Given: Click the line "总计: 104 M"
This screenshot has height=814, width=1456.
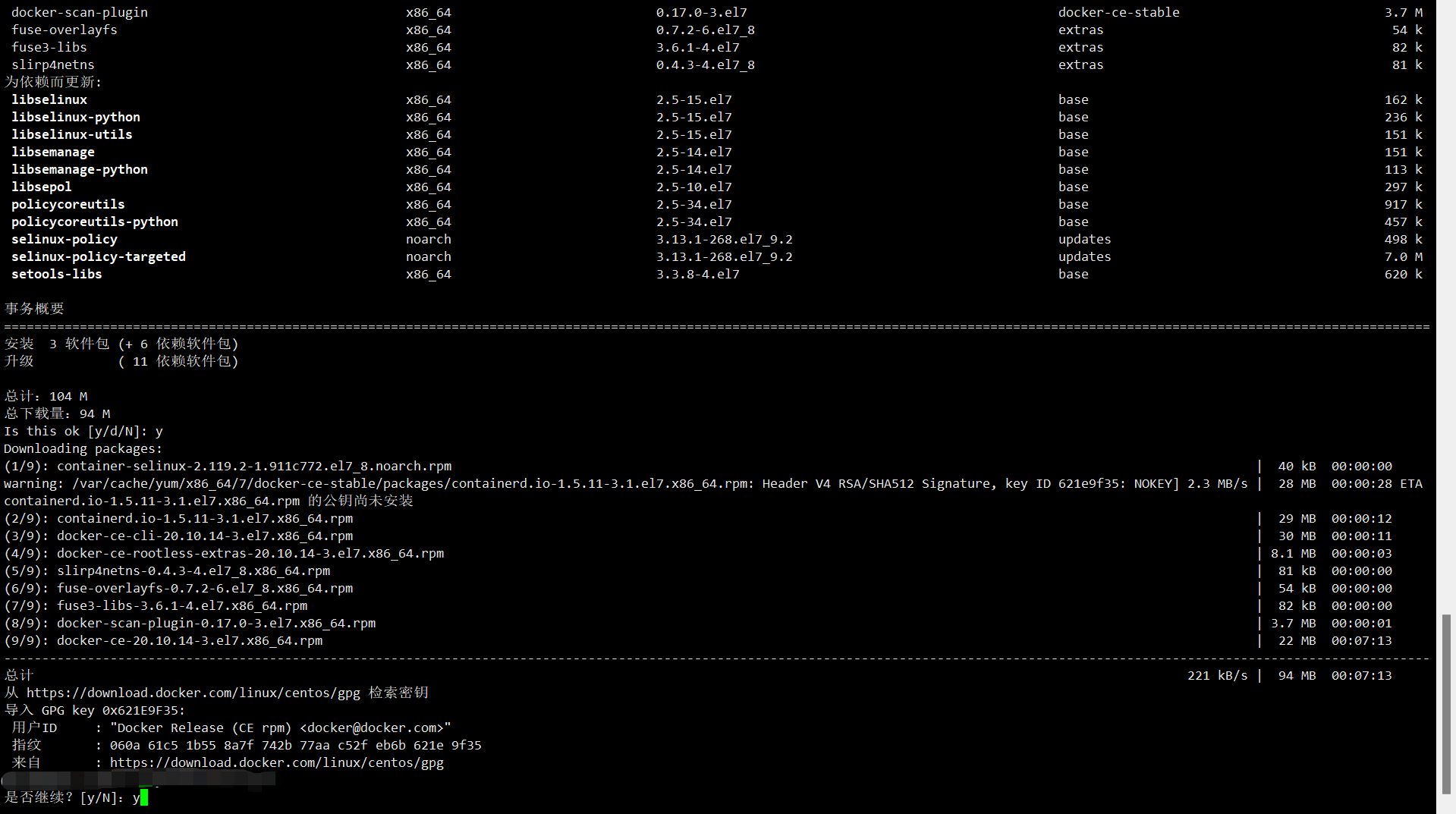Looking at the screenshot, I should point(46,396).
